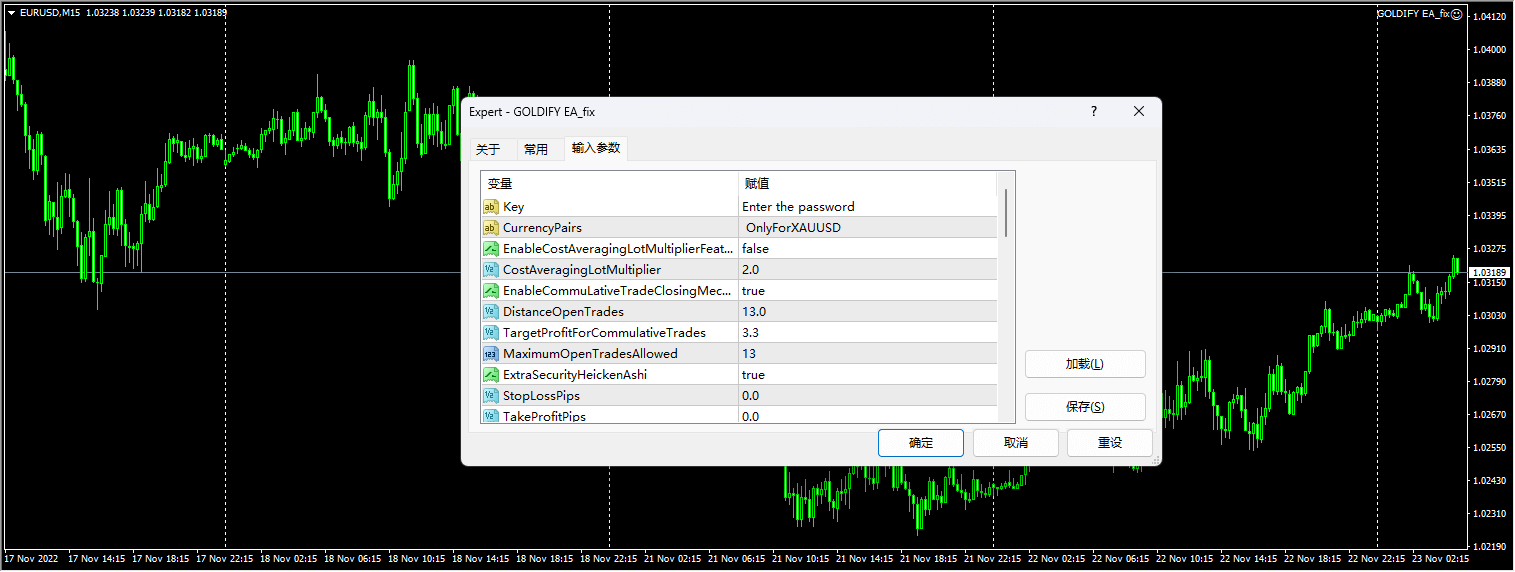This screenshot has height=572, width=1515.
Task: Toggle the EnableCostAveragingLotMultiplier false value
Action: tap(755, 249)
